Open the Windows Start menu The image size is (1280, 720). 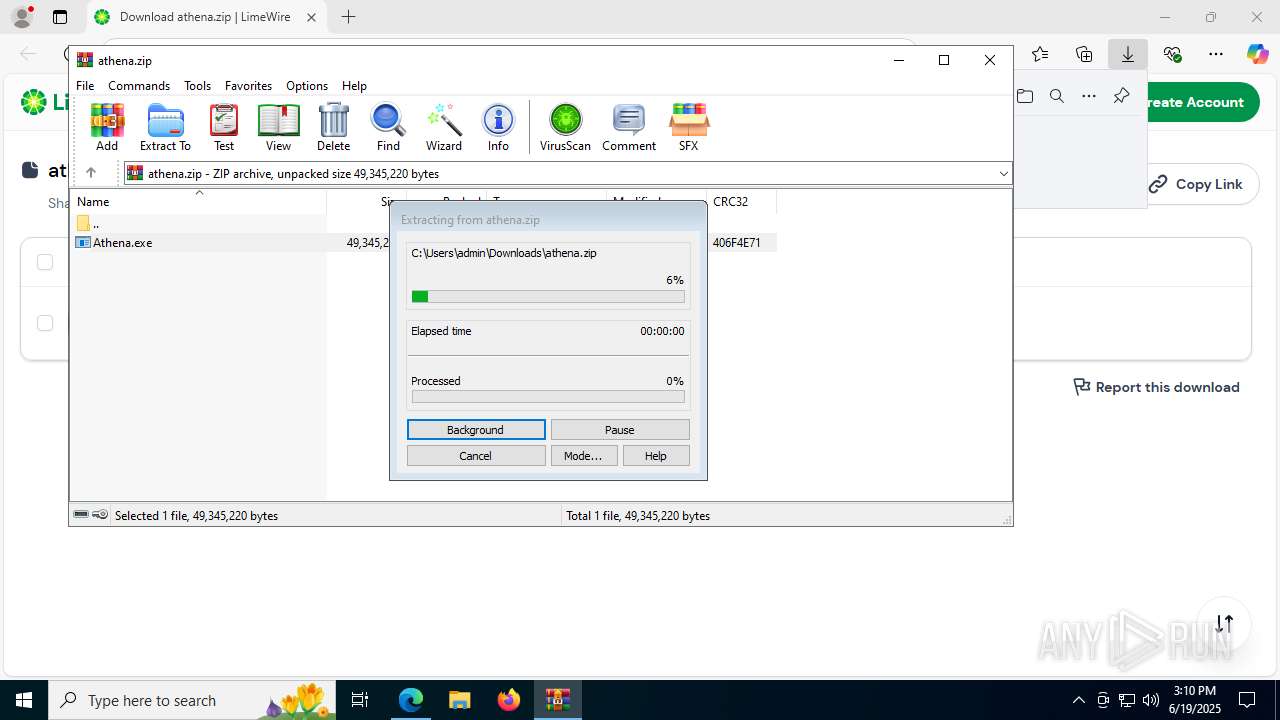click(x=24, y=700)
